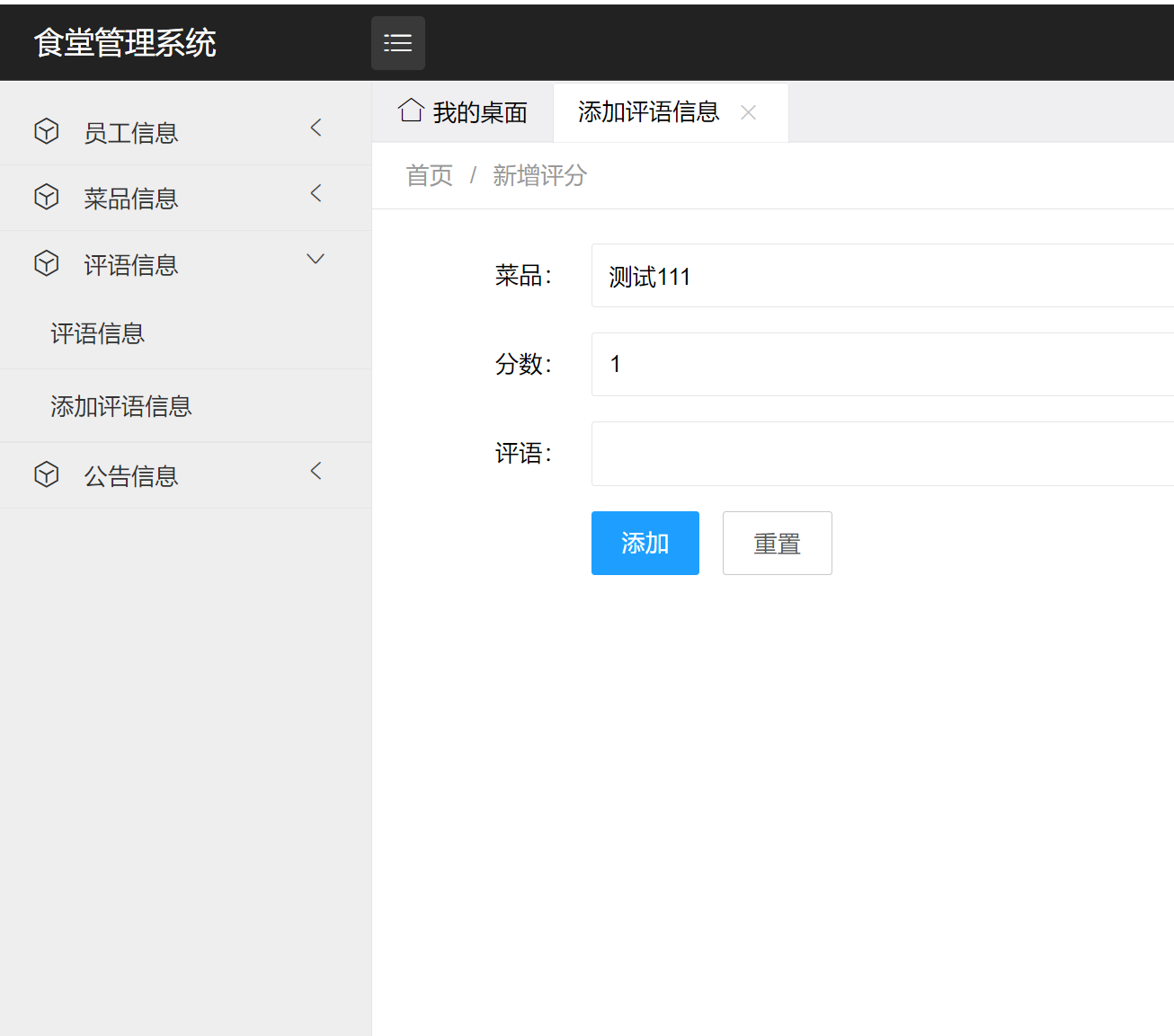Screen dimensions: 1174x1036
Task: Click the 新增评分 breadcrumb text
Action: 539,175
